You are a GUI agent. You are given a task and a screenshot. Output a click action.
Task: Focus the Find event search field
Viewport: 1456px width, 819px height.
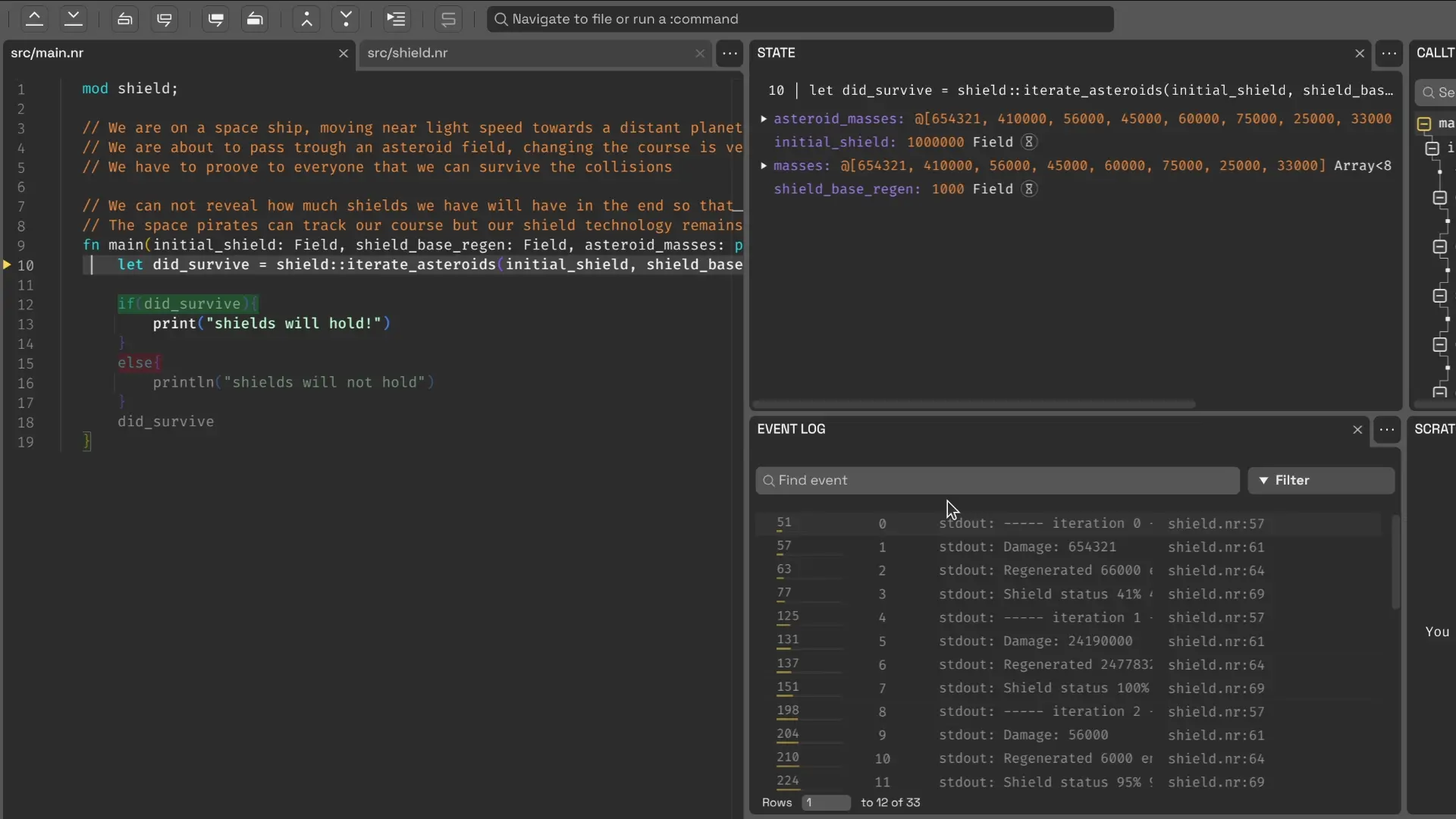point(996,481)
